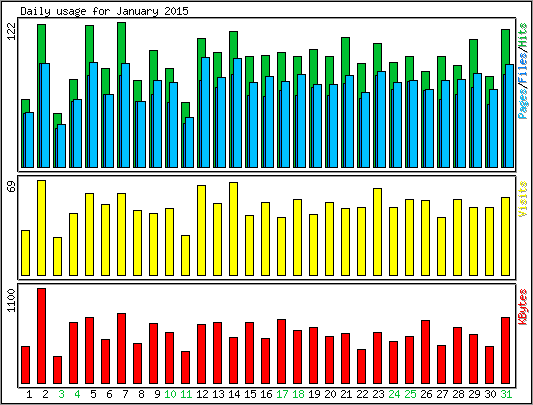
Task: Click the yellow Visits bar for day 23
Action: point(377,232)
